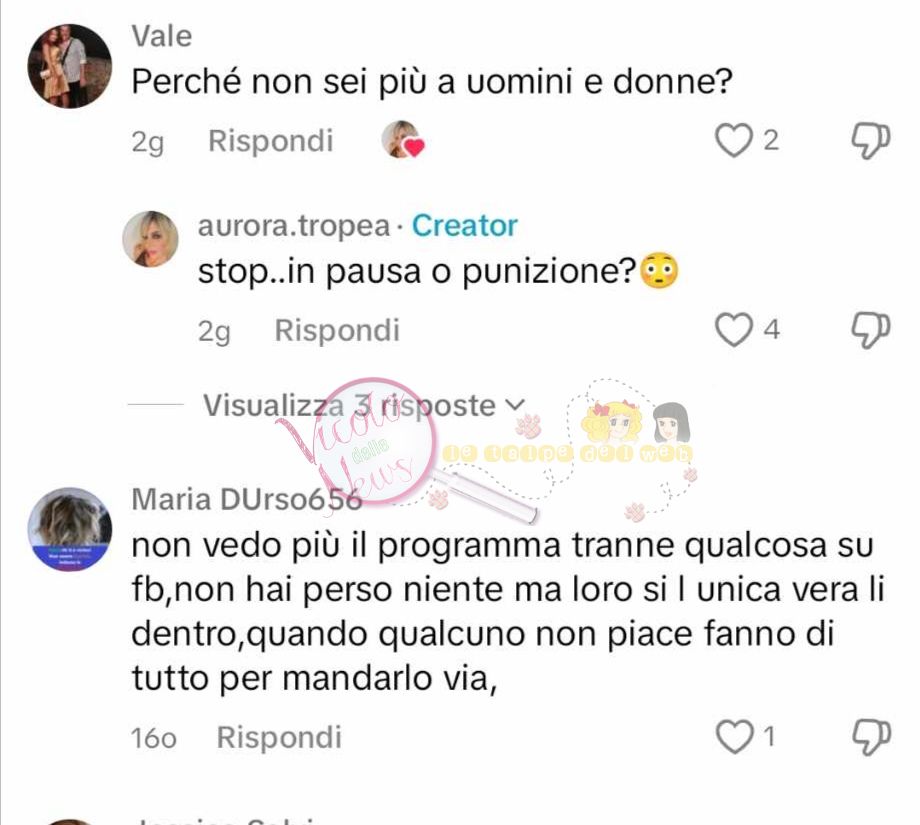The image size is (920, 825).
Task: Dislike aurora.tropea's reply with thumbs-down icon
Action: tap(871, 330)
